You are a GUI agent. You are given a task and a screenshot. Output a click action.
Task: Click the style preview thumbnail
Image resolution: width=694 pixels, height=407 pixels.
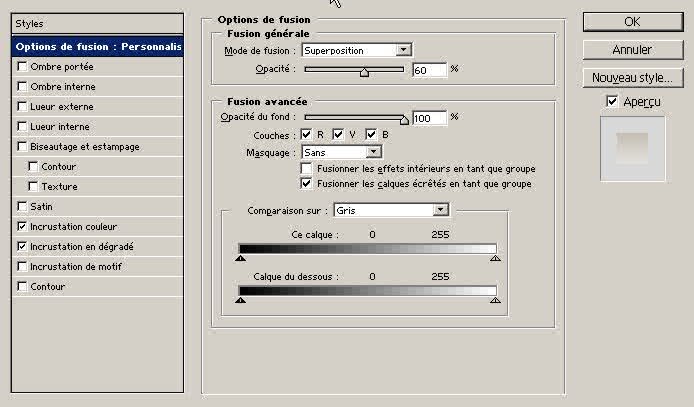(x=632, y=147)
